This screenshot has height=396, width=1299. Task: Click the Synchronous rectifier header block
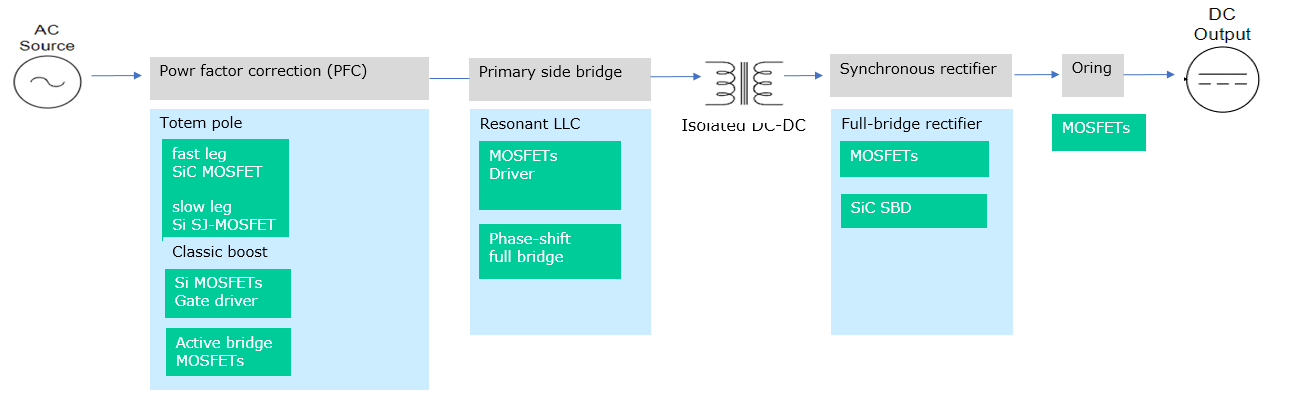coord(921,76)
